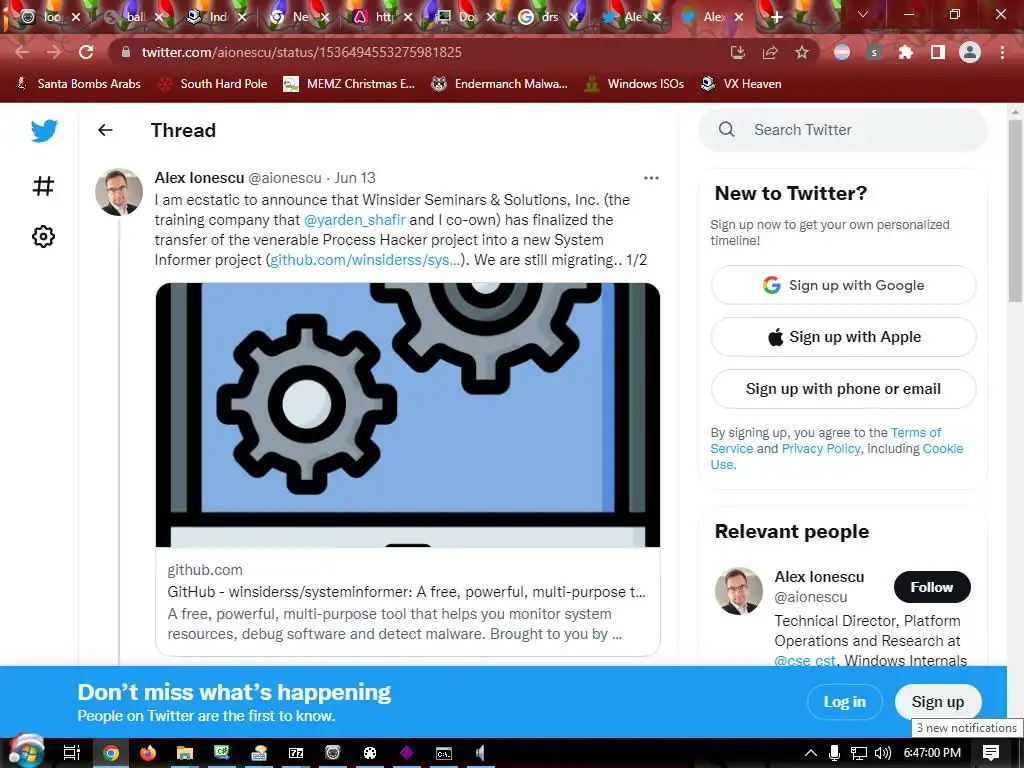1024x768 pixels.
Task: Open the @yarden_shafir mention link
Action: pos(355,220)
